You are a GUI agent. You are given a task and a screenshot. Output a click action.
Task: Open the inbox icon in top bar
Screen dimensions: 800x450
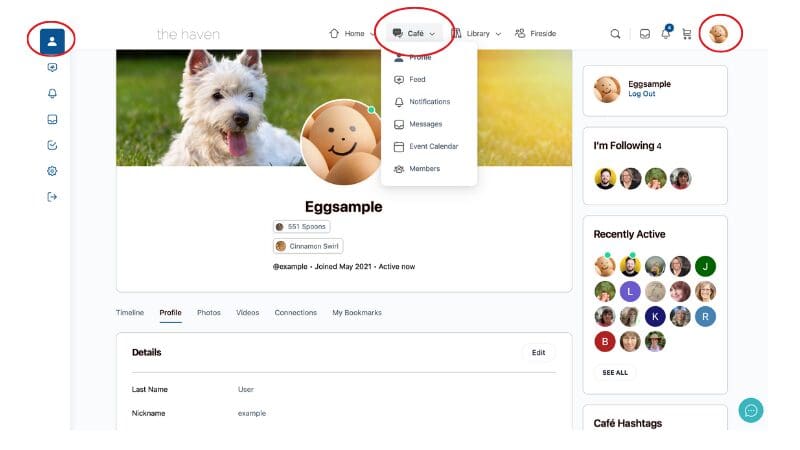[645, 34]
